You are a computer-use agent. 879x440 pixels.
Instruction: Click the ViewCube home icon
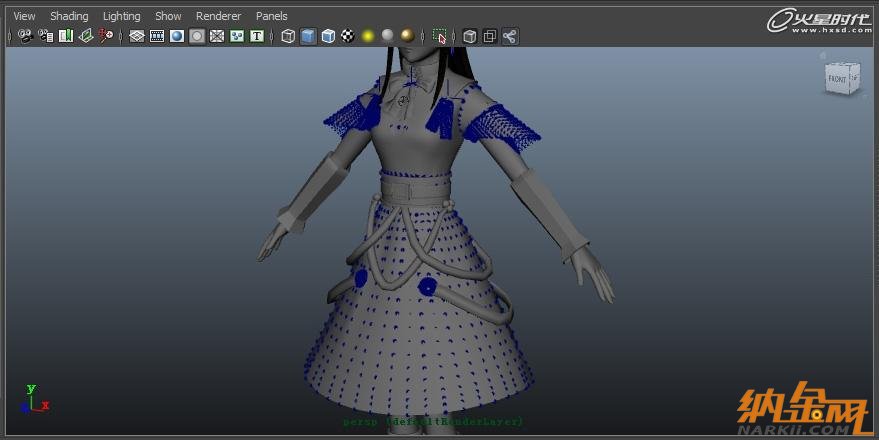coord(823,55)
